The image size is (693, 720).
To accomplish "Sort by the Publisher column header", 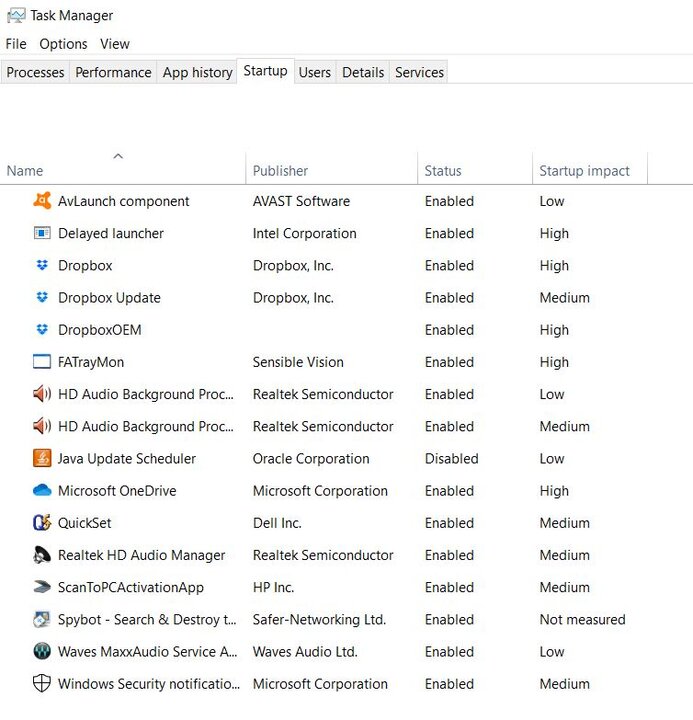I will pos(280,171).
